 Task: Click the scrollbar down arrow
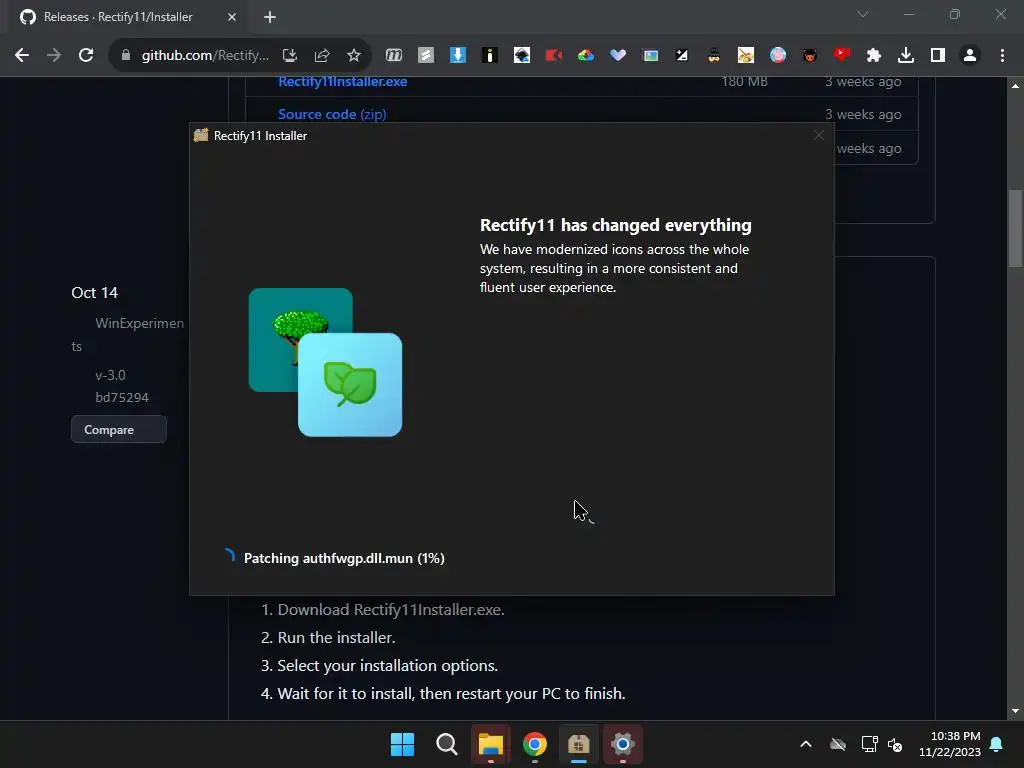coord(1015,711)
